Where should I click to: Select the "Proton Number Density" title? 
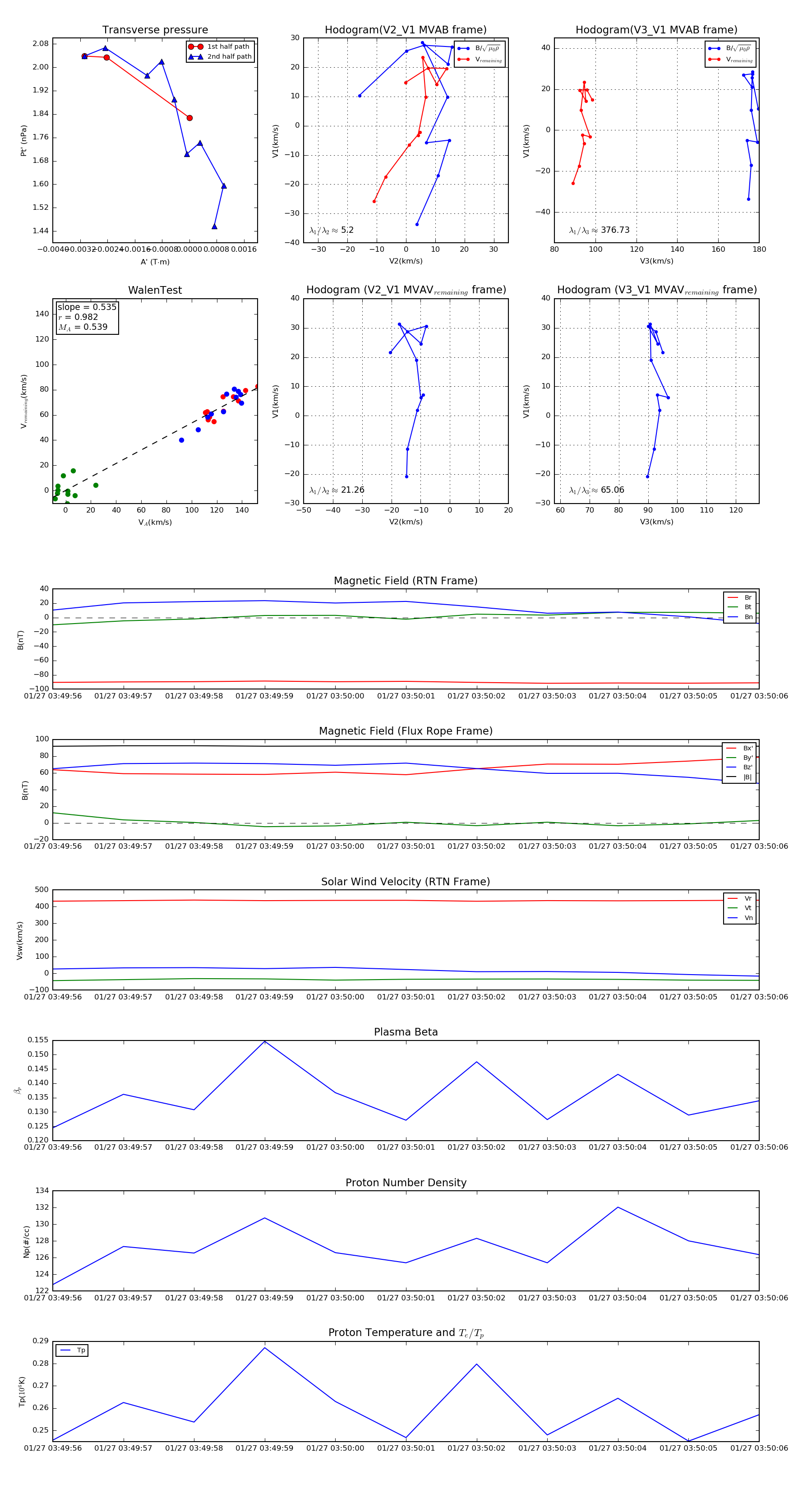click(406, 1183)
